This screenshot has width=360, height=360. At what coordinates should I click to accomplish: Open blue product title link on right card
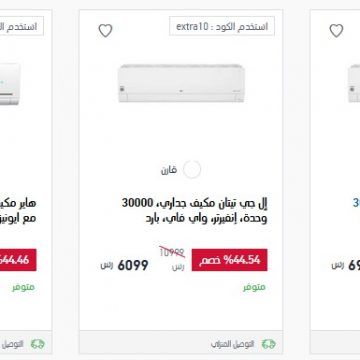(x=356, y=203)
